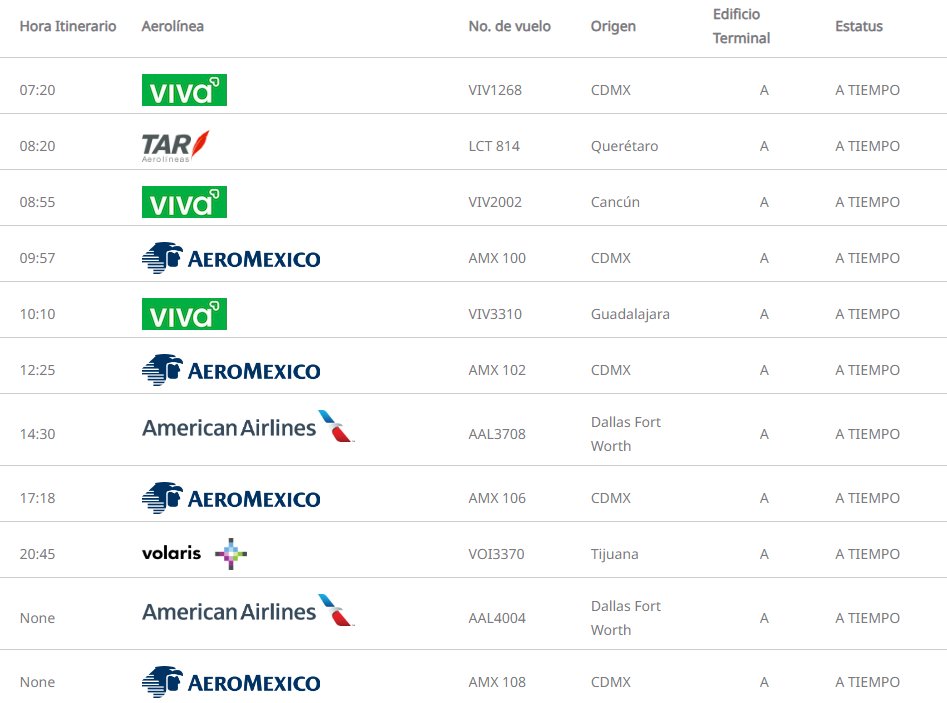Select flight number VOI3370

coord(496,554)
